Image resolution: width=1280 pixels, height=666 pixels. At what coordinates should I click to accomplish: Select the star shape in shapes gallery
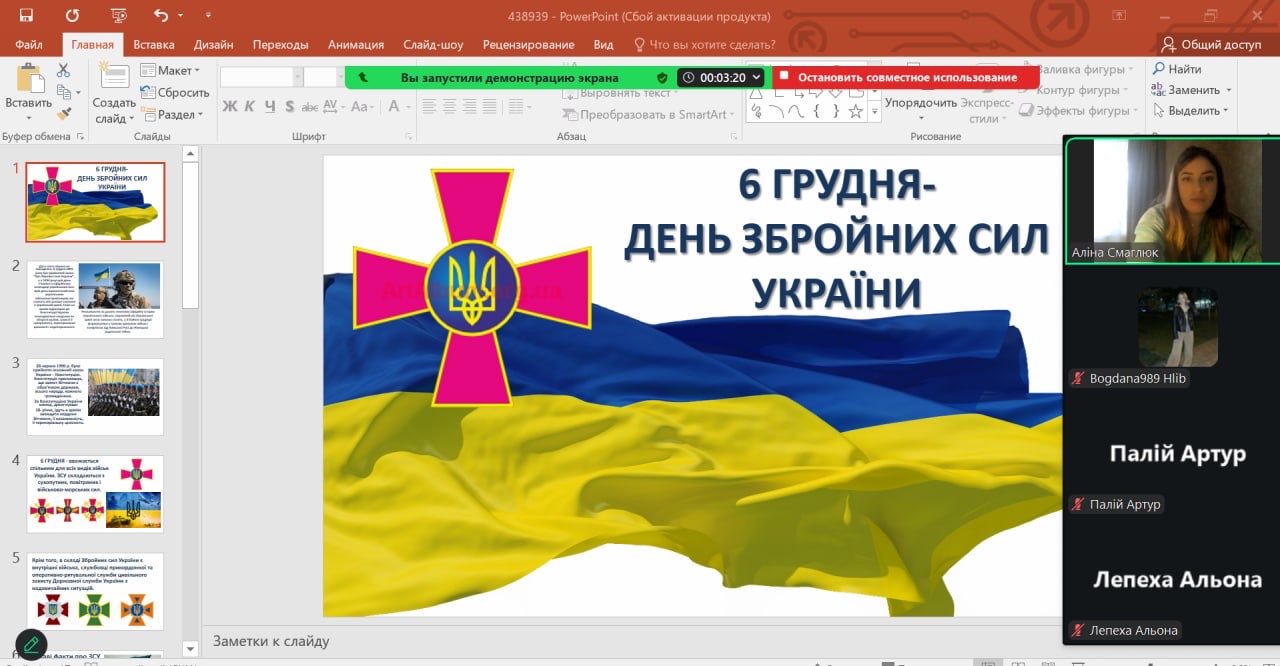coord(855,111)
